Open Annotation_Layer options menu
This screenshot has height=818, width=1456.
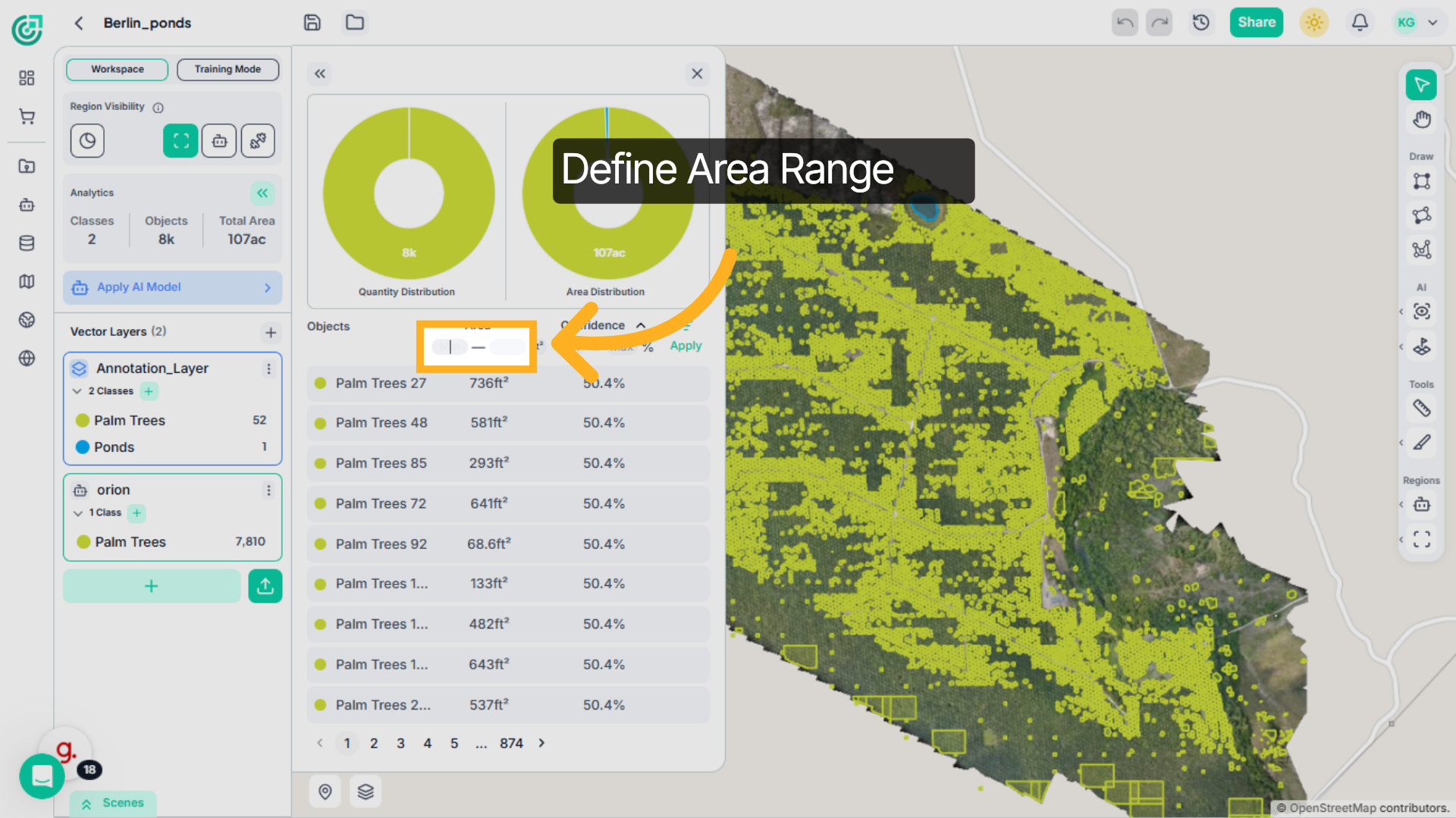(268, 368)
